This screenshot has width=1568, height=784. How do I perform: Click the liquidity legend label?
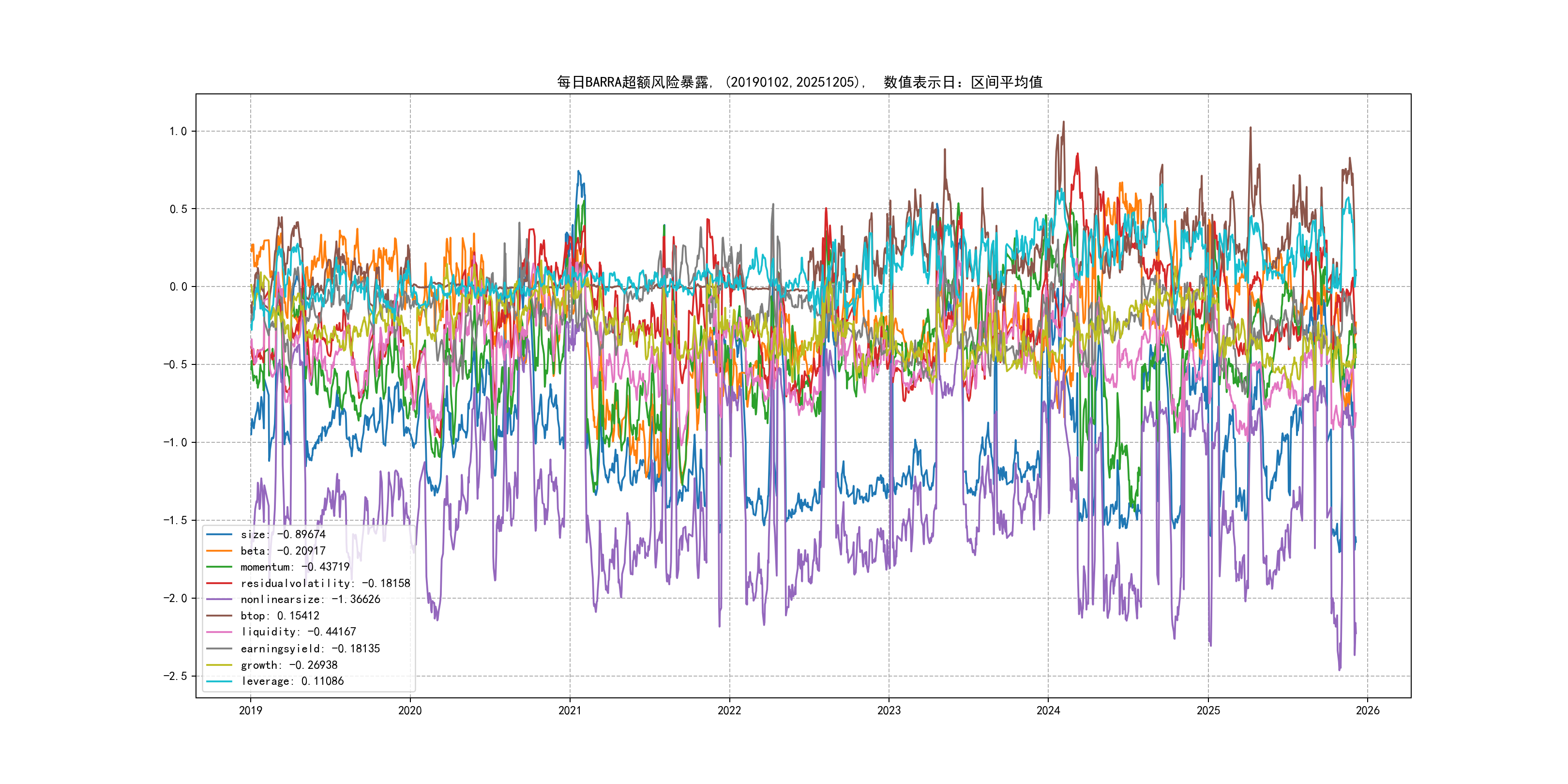[x=298, y=632]
